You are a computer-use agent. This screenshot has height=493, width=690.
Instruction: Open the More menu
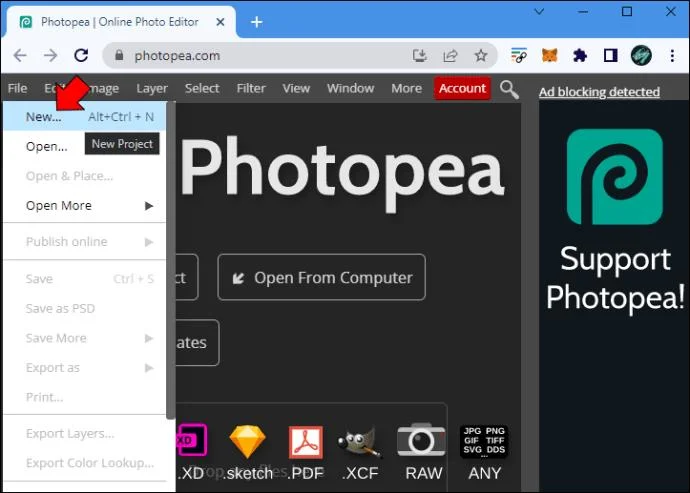[407, 88]
